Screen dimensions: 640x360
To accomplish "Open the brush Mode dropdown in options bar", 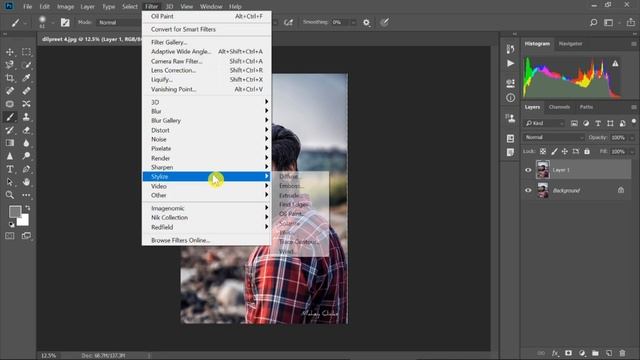I will [118, 22].
